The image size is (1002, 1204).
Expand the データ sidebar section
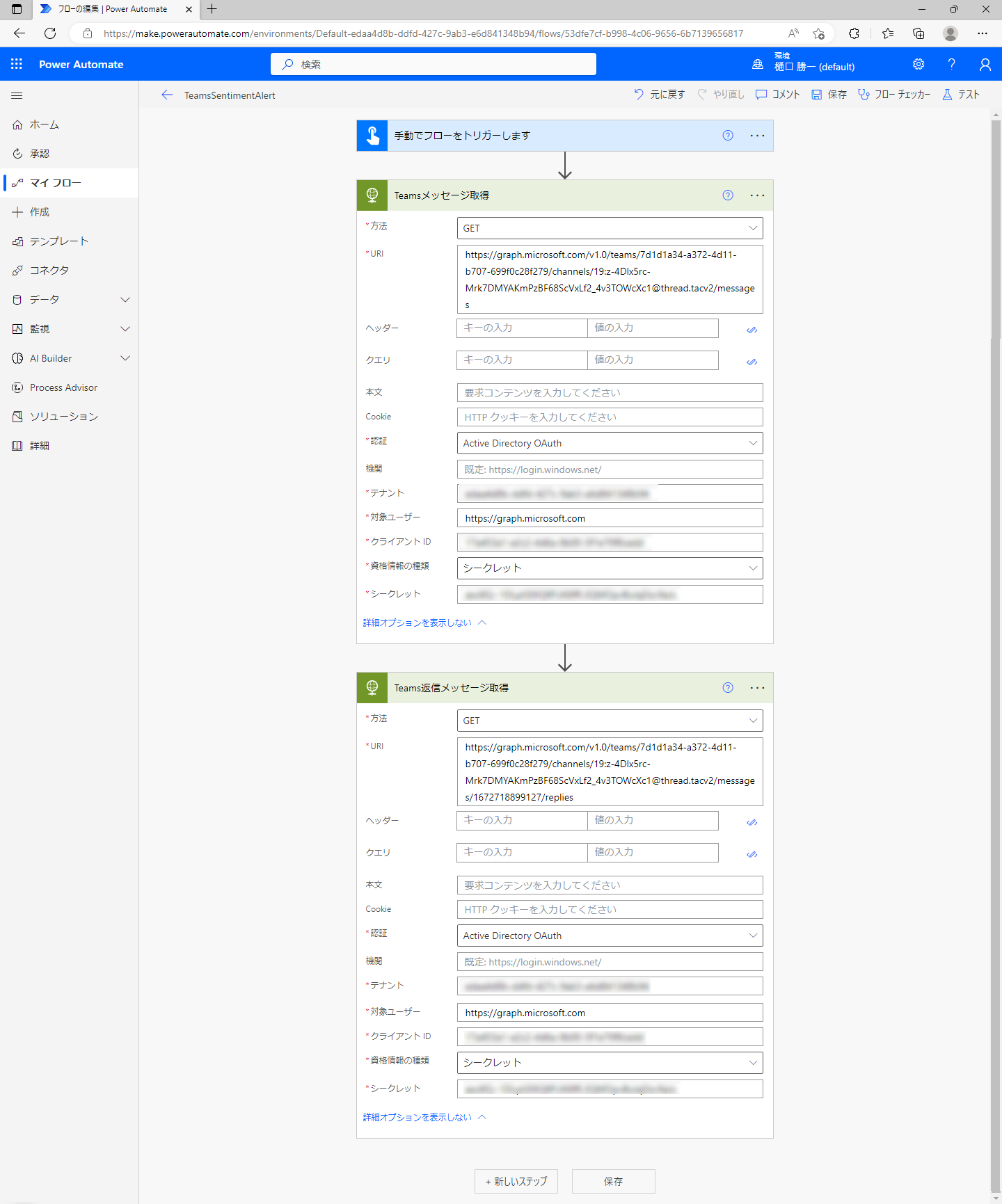tap(125, 300)
